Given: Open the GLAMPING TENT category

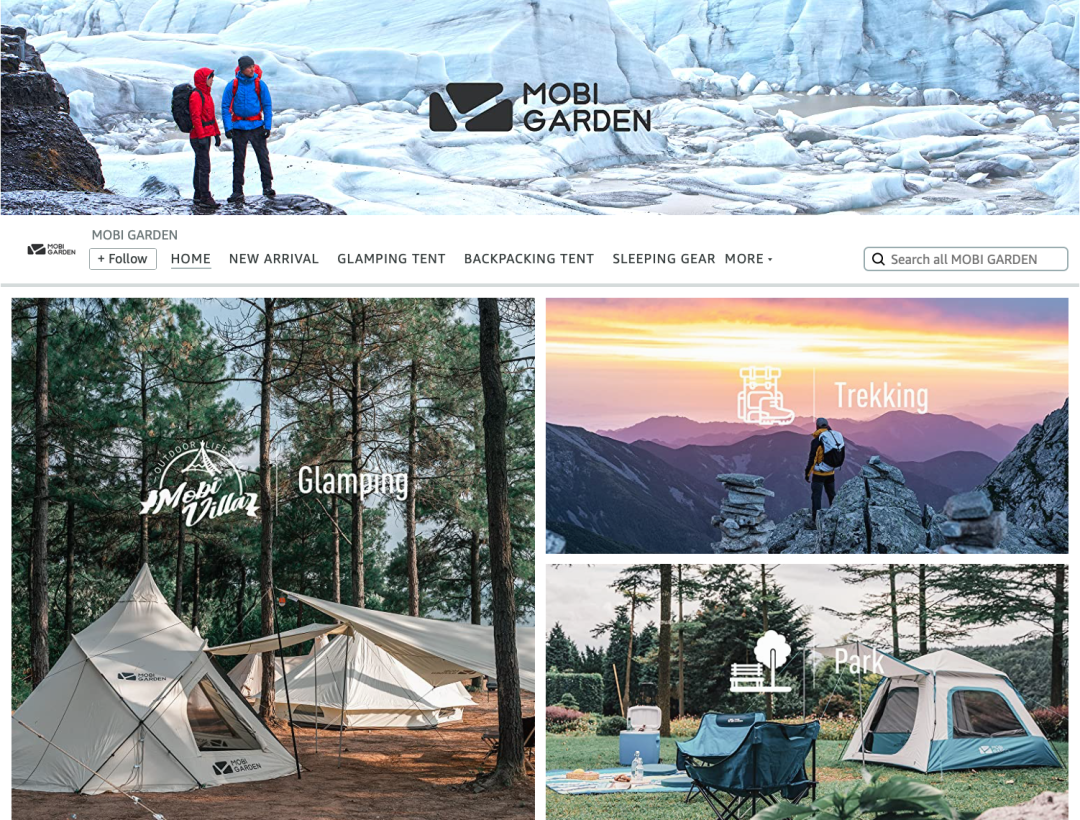Looking at the screenshot, I should [391, 259].
